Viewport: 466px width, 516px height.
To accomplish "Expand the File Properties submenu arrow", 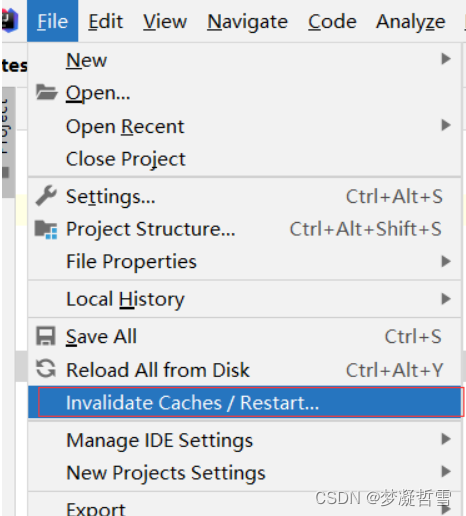I will tap(446, 261).
